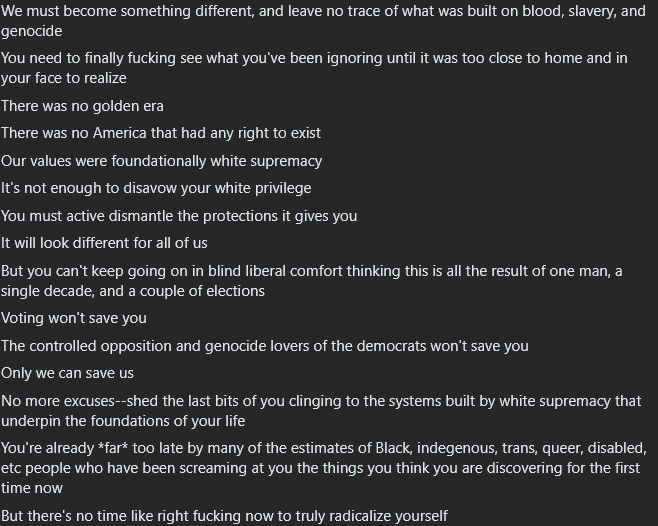
Task: Select the line beginning "There was no America"
Action: click(161, 133)
